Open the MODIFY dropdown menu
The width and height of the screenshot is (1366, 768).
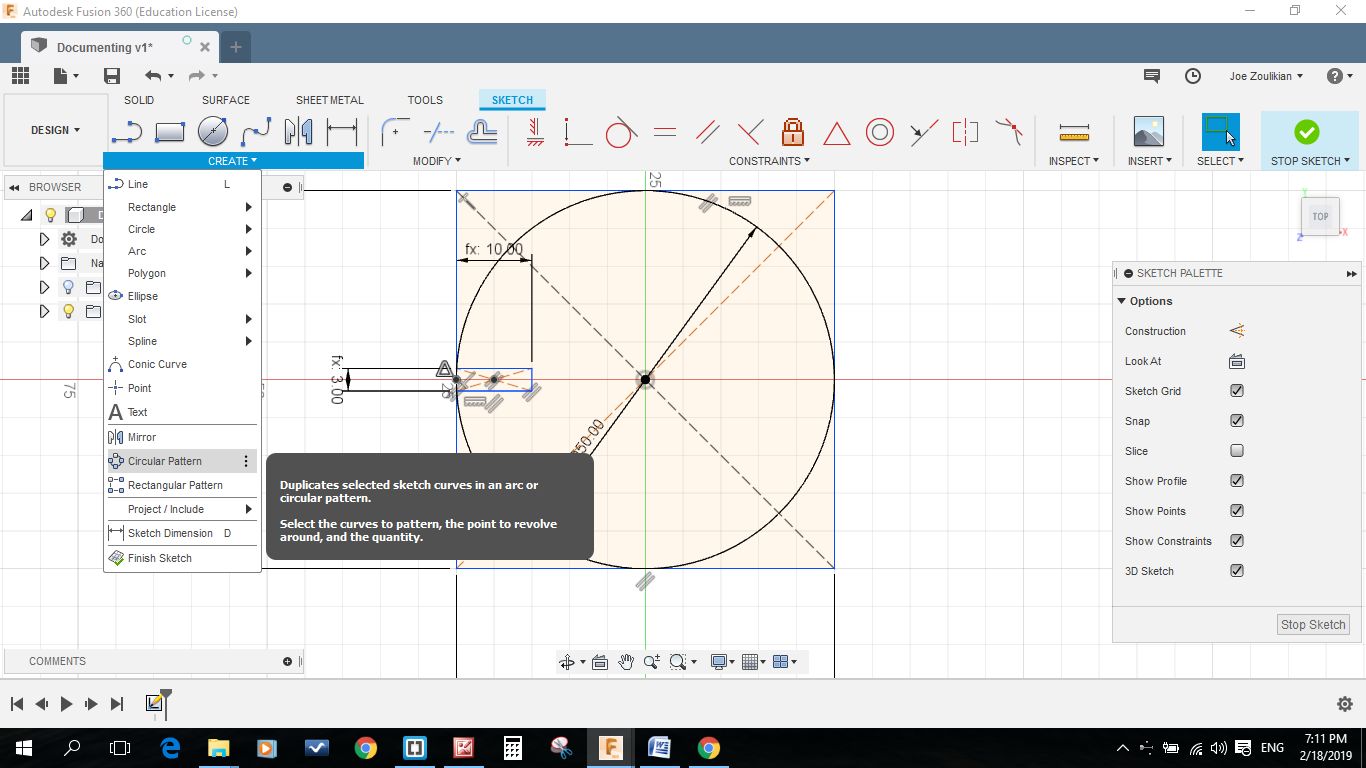click(437, 161)
